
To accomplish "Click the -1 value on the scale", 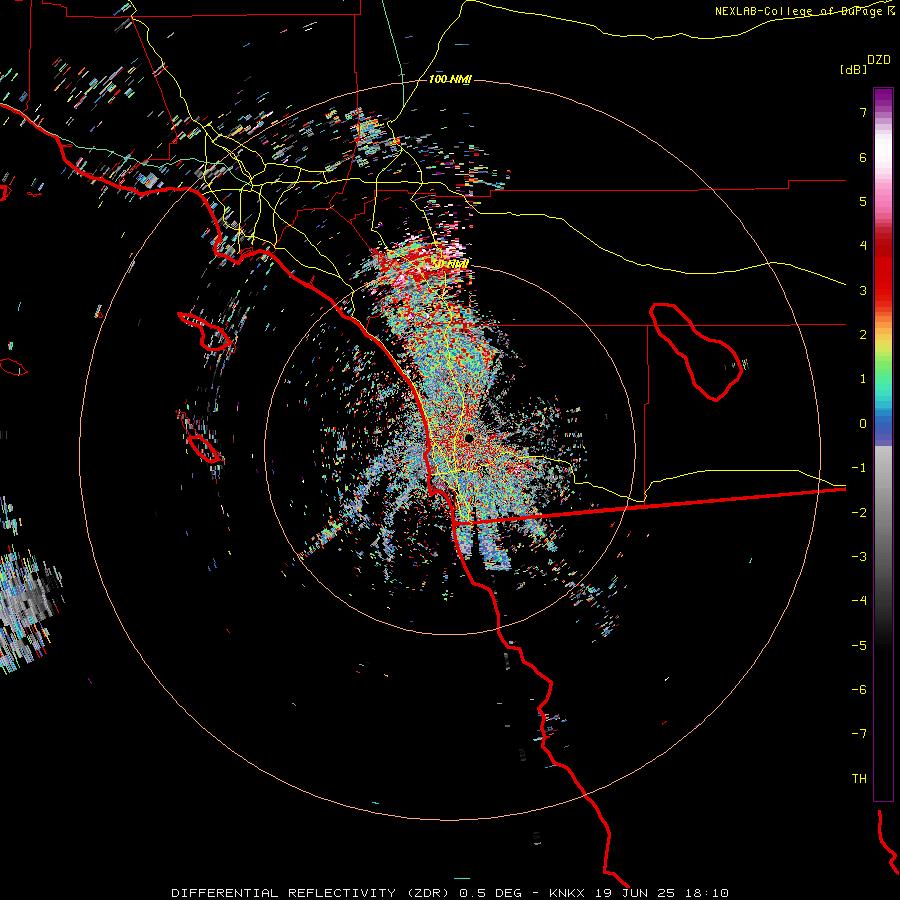I will coord(859,468).
